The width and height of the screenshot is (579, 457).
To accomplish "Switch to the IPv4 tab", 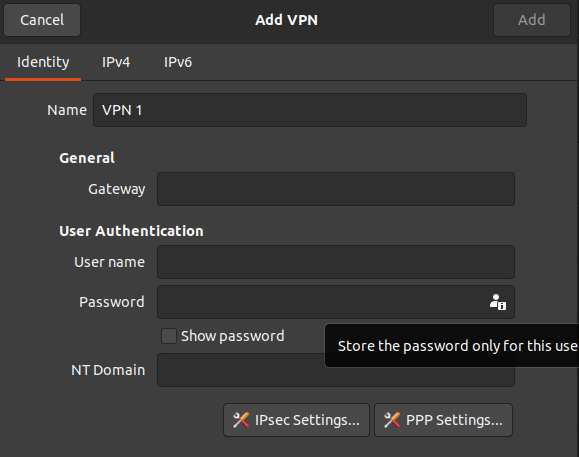I will click(x=116, y=62).
